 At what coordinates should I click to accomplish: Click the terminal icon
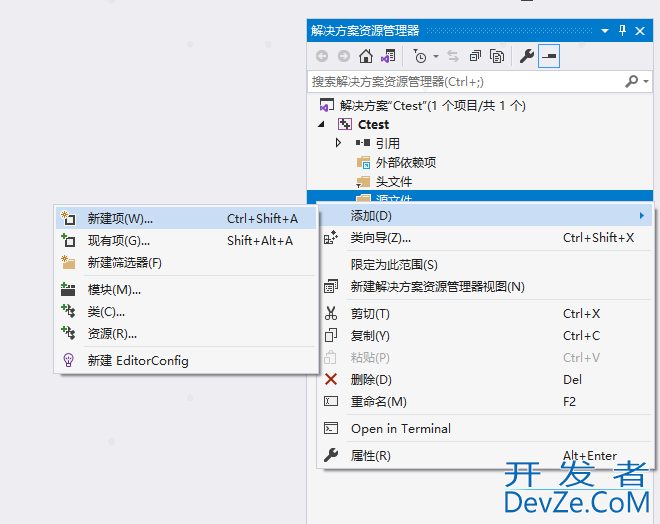pyautogui.click(x=331, y=428)
